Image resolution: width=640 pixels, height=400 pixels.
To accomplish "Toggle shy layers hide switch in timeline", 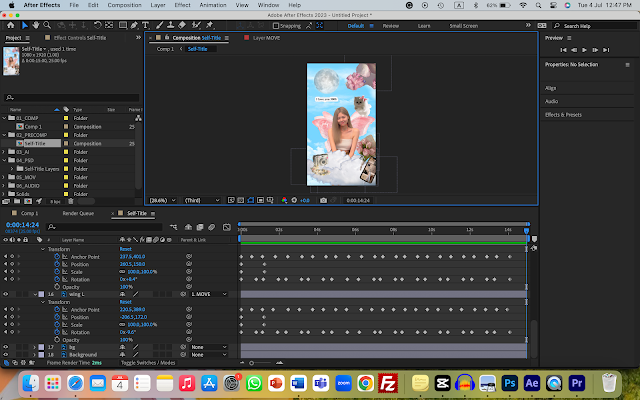I will (x=188, y=227).
